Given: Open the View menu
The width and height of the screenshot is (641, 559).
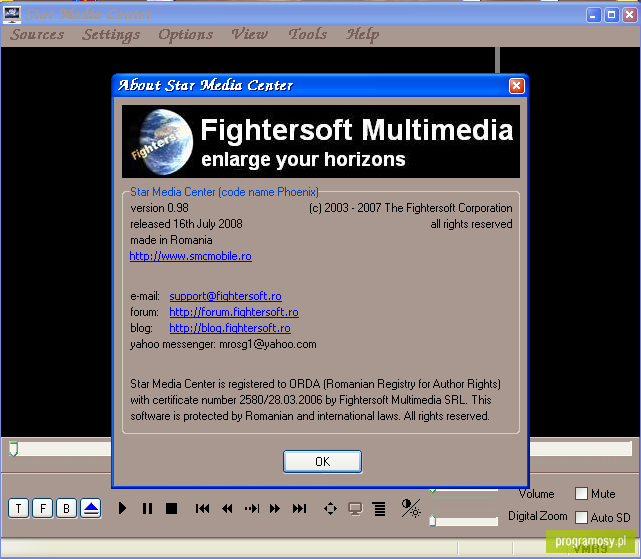Looking at the screenshot, I should tap(250, 34).
